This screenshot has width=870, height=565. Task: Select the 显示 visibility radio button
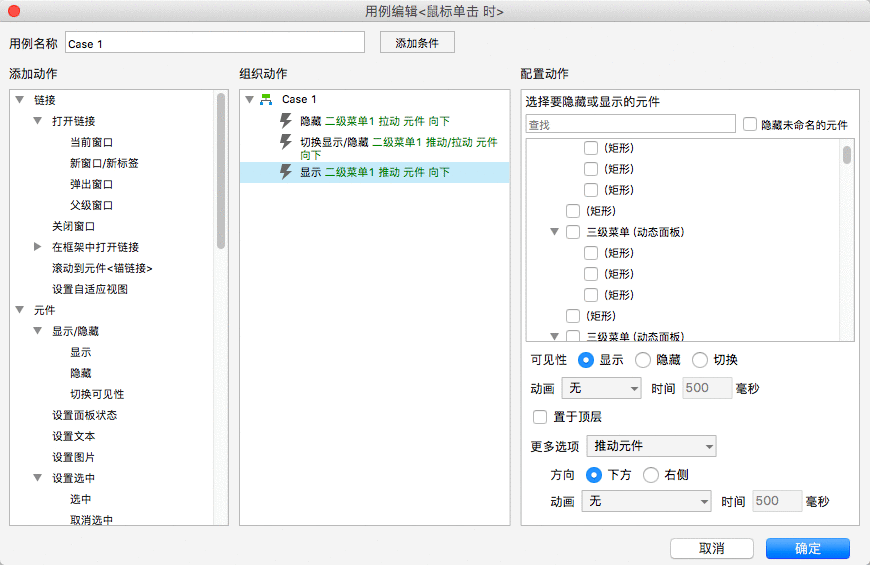pos(586,360)
